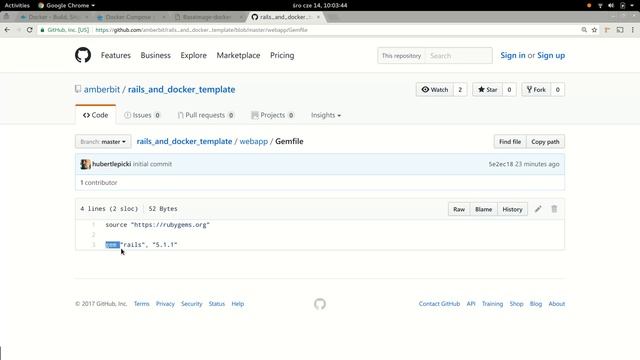Viewport: 640px width, 360px height.
Task: Click the 1 contributor text
Action: (99, 182)
